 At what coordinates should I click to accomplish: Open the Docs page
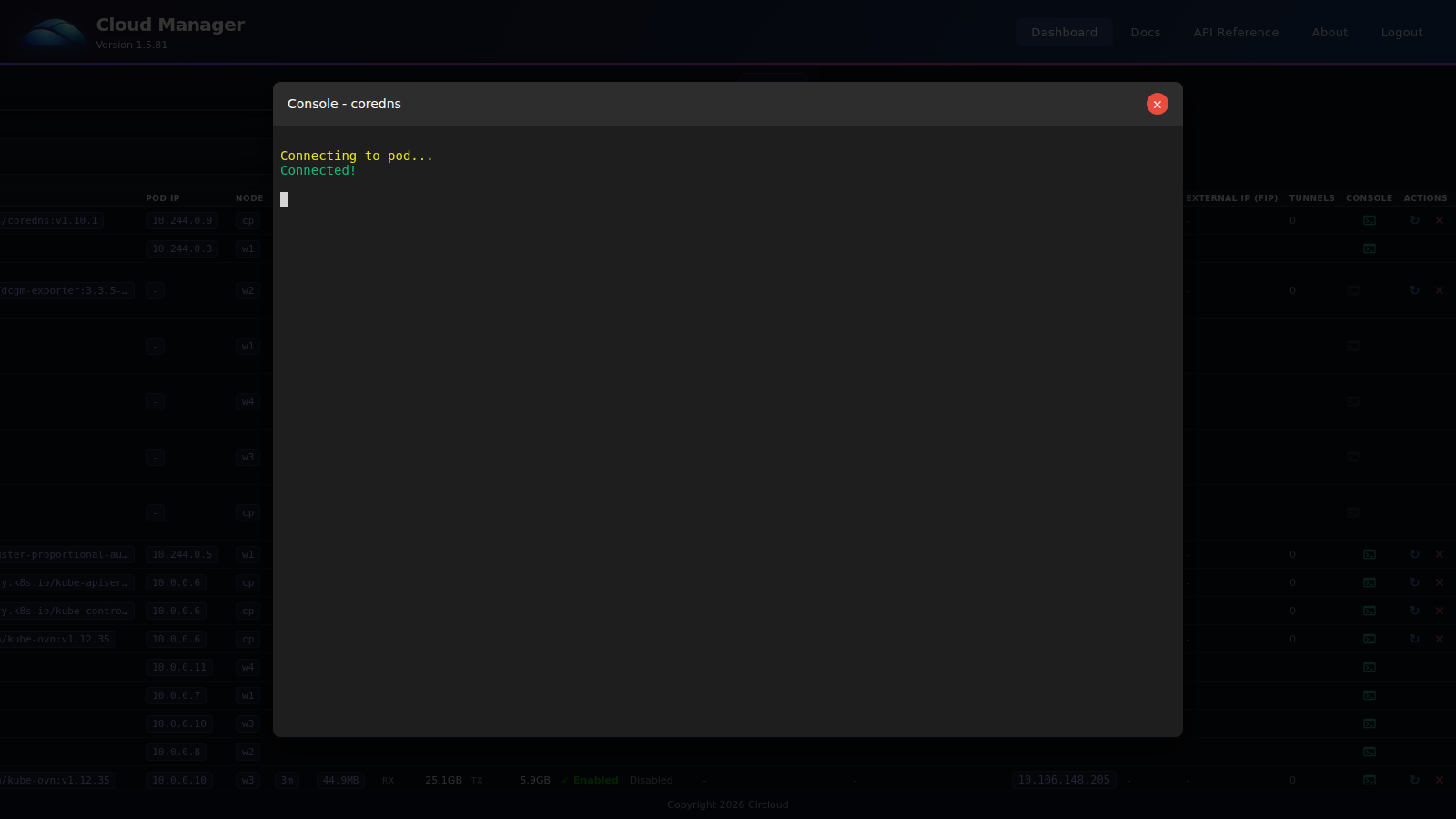[x=1145, y=32]
